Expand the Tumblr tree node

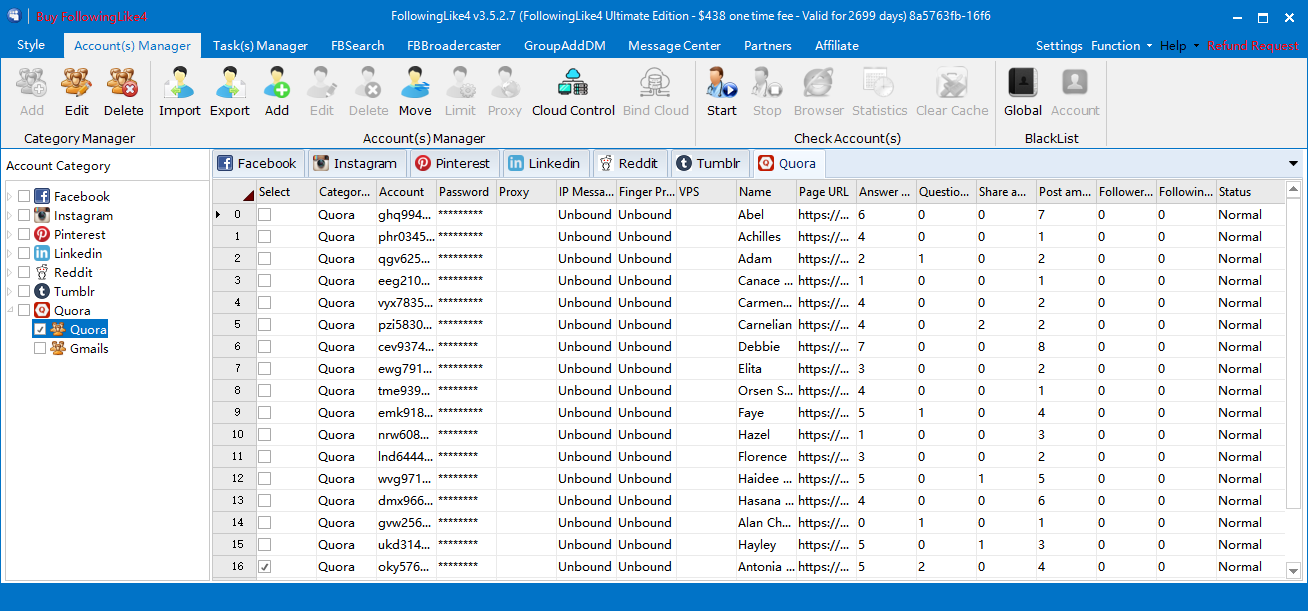click(10, 292)
